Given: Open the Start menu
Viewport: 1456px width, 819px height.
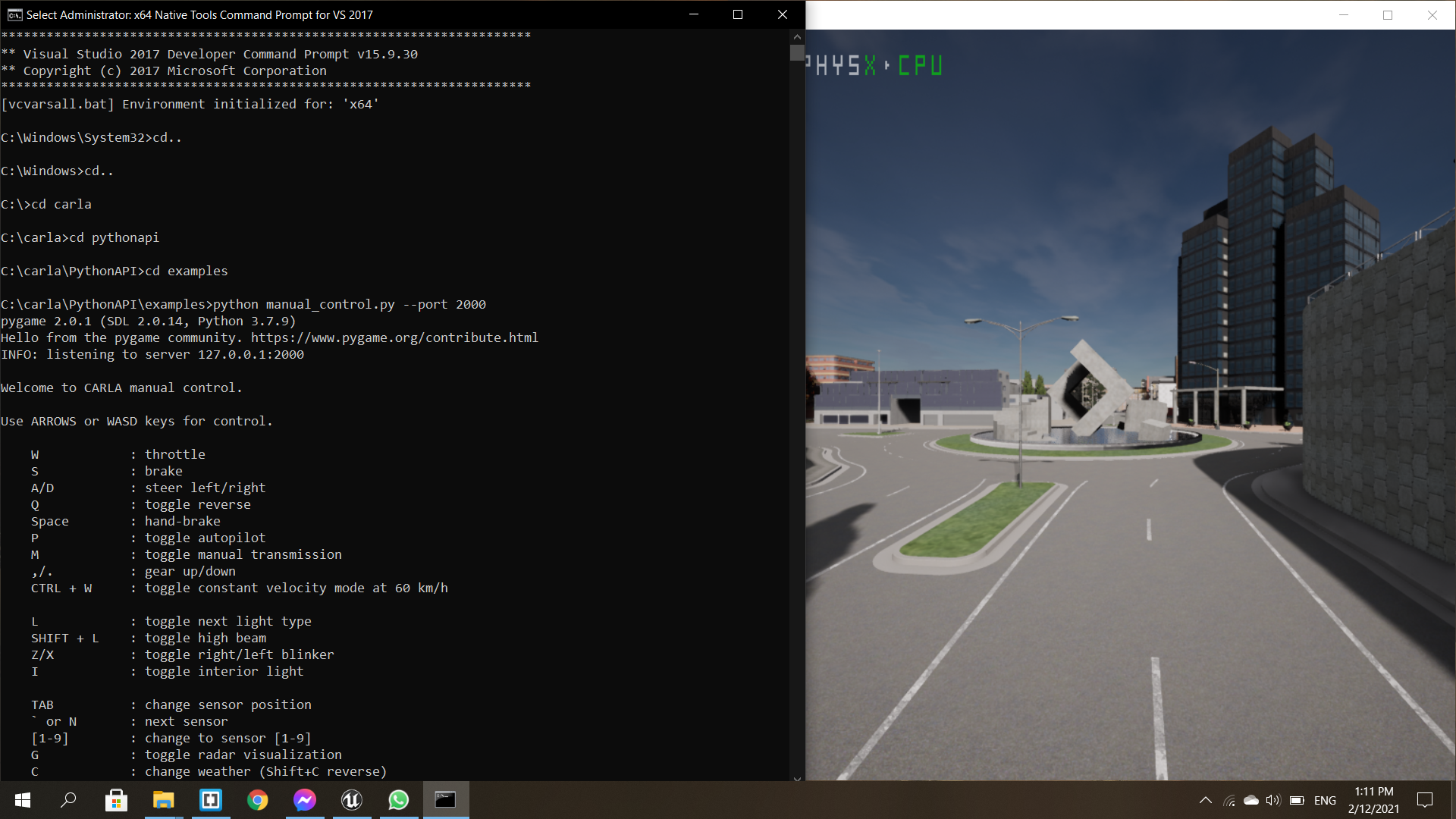Looking at the screenshot, I should pyautogui.click(x=22, y=800).
